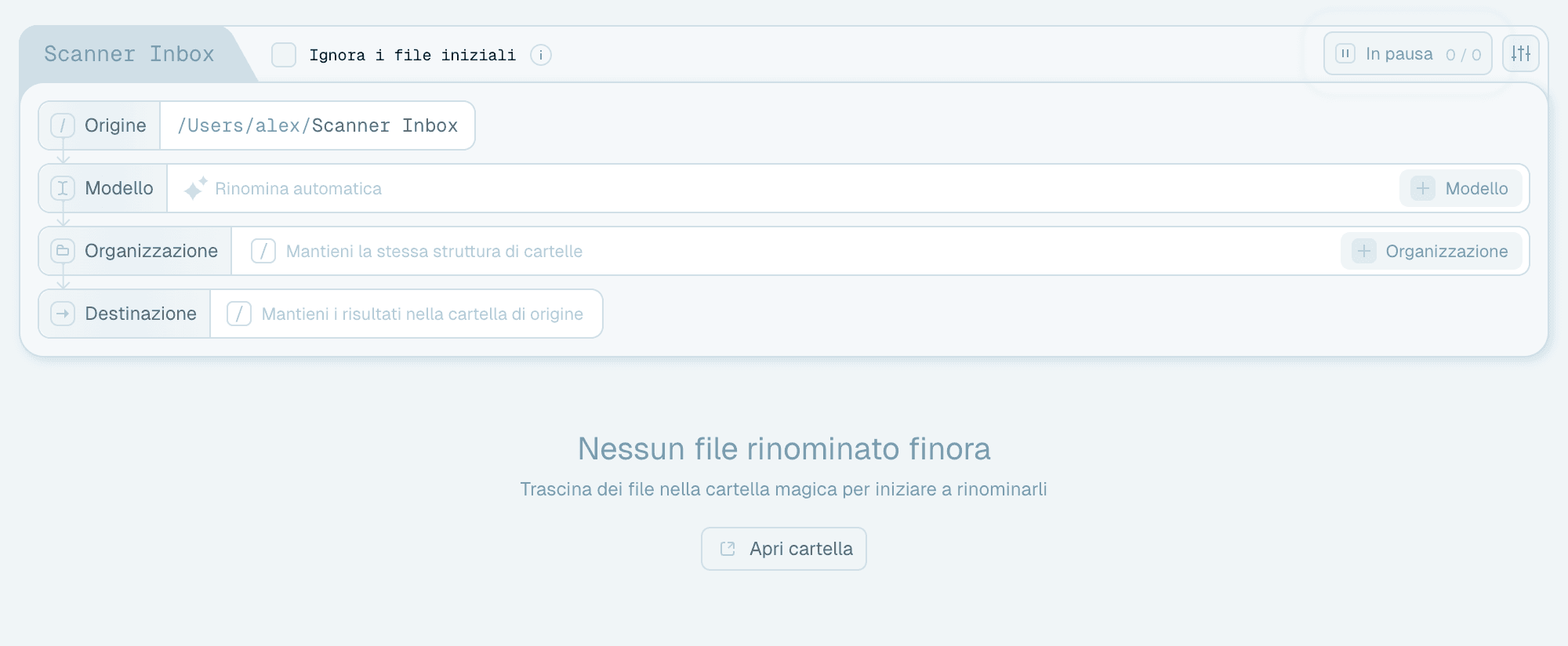Click the /Users/alex/Scanner Inbox path field

tap(318, 125)
